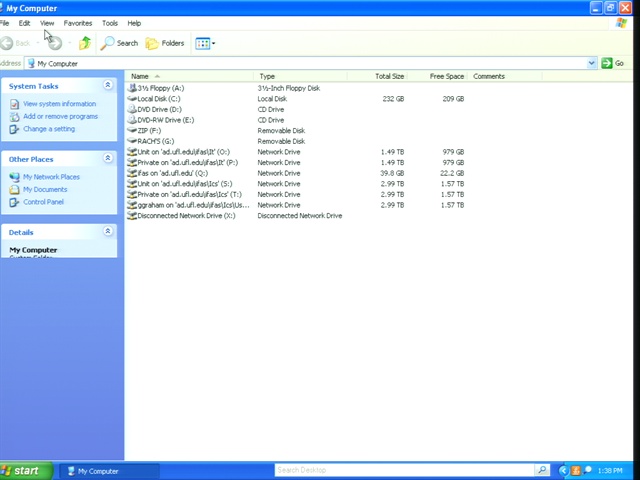Screen dimensions: 640x480
Task: Select the DVD Drive (D:) icon
Action: tap(132, 109)
